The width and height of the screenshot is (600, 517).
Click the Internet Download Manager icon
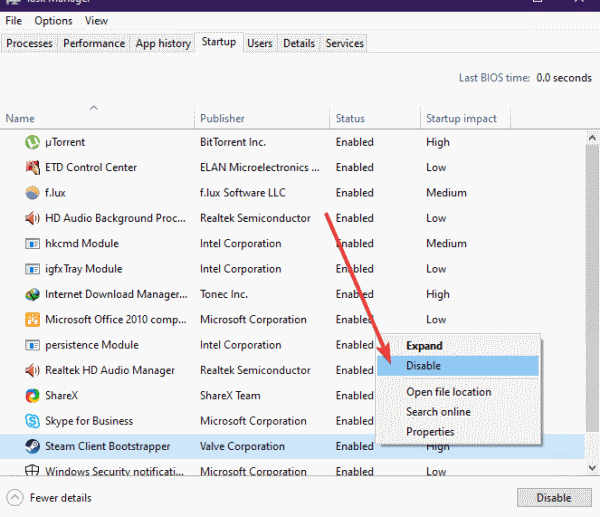point(33,294)
